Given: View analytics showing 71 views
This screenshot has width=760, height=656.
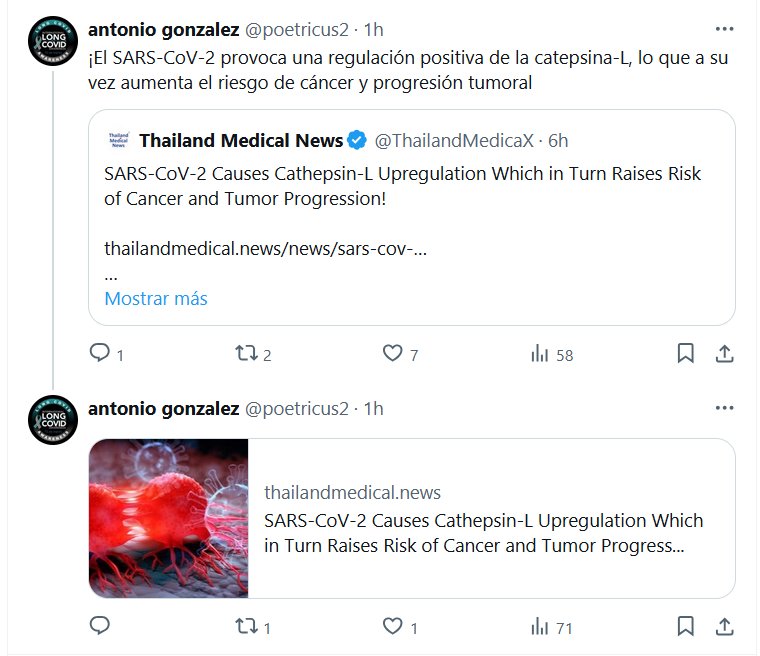Looking at the screenshot, I should pos(540,627).
